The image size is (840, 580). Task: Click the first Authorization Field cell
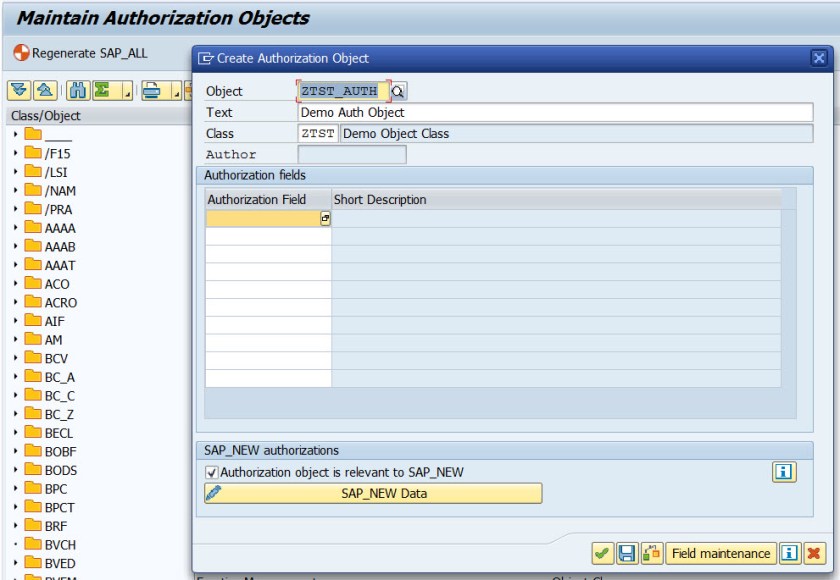[x=262, y=218]
